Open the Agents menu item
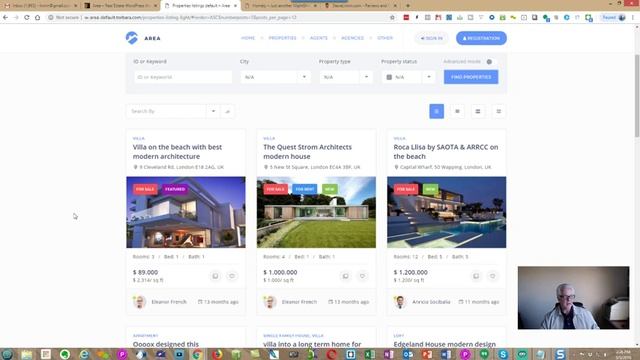The image size is (640, 360). coord(319,38)
